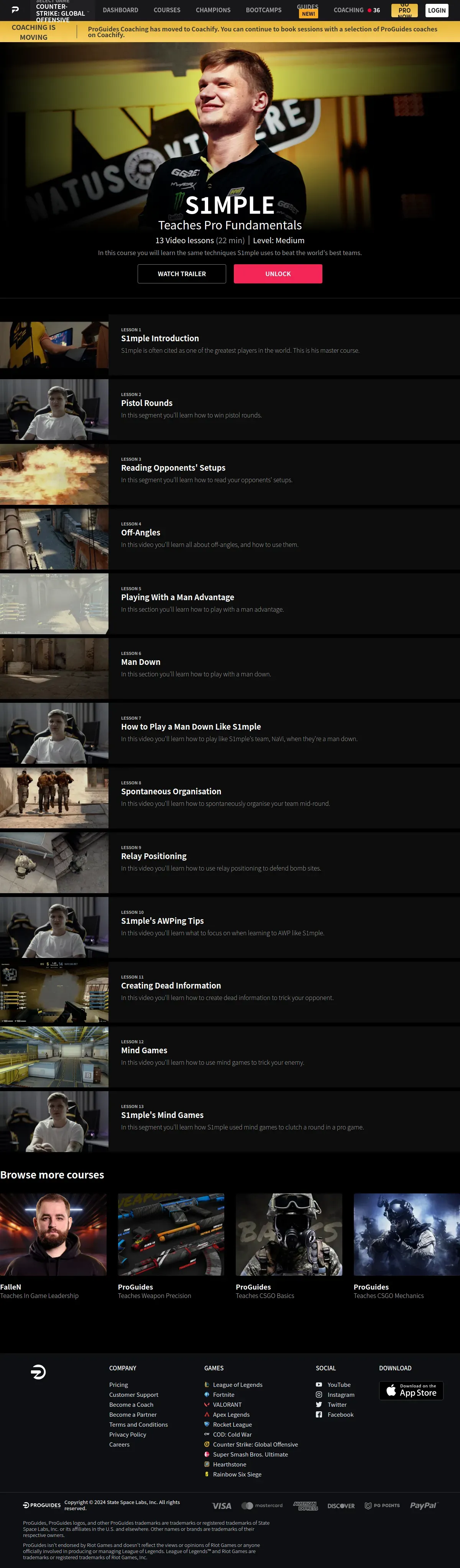Open the Coaching nav item
The image size is (460, 1568).
coord(348,10)
